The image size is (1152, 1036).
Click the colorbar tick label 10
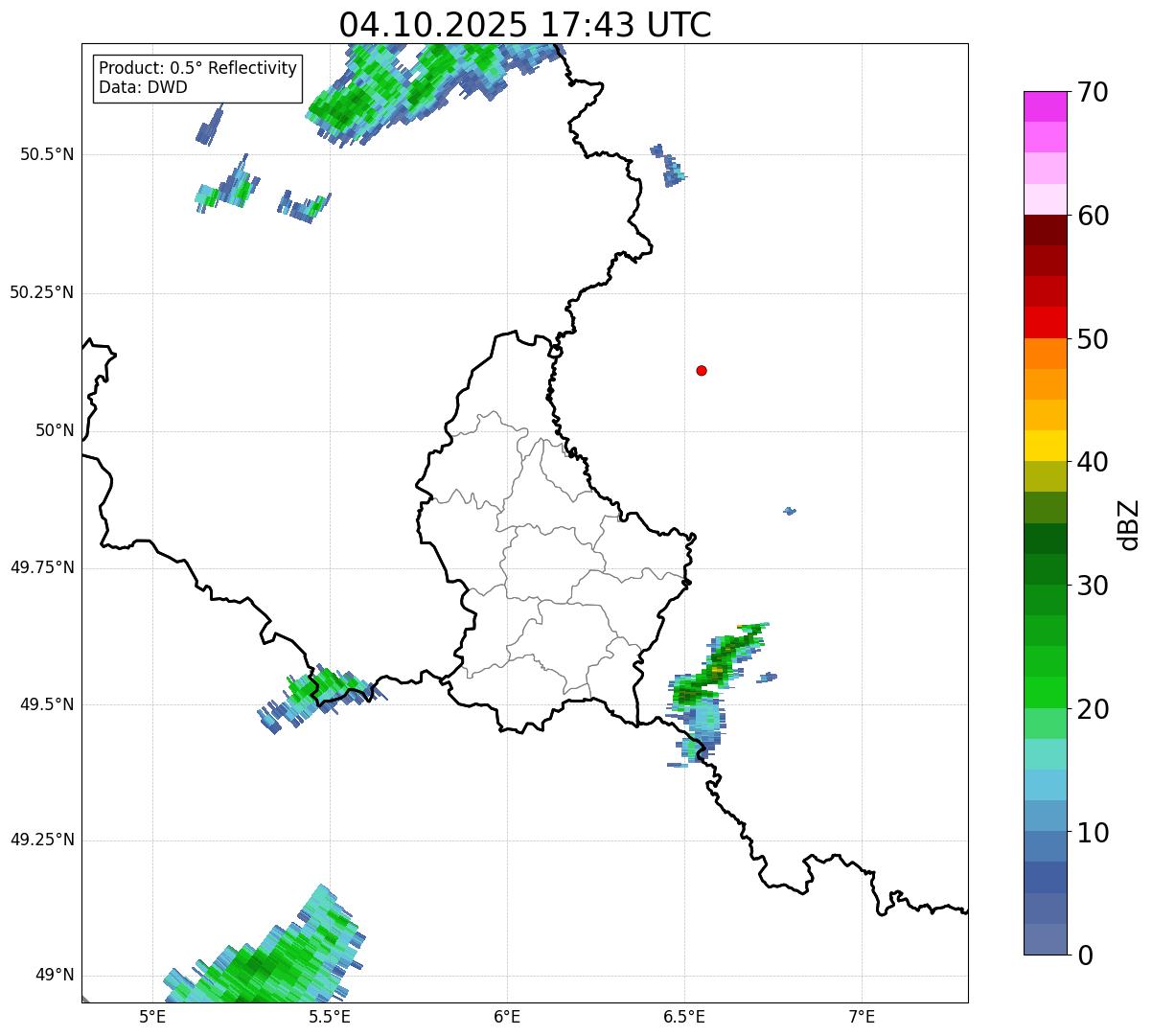point(1093,833)
